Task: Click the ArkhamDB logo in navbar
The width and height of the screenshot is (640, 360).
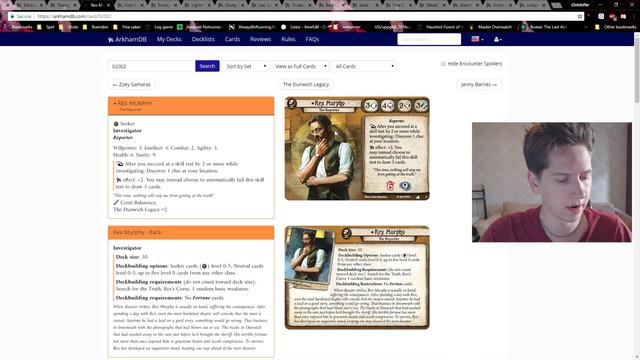Action: click(x=127, y=39)
